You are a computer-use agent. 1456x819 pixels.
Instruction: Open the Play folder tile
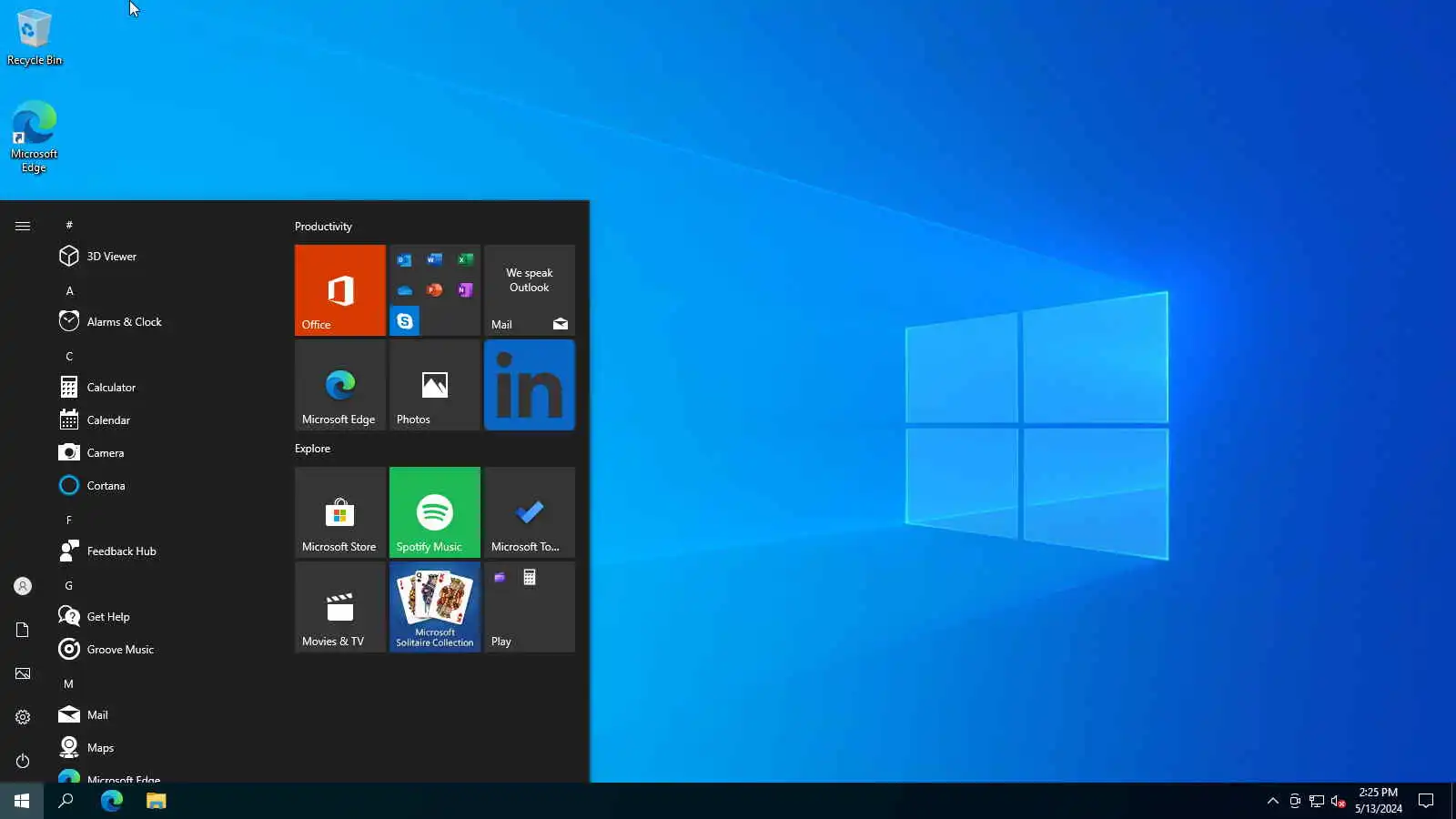click(530, 607)
